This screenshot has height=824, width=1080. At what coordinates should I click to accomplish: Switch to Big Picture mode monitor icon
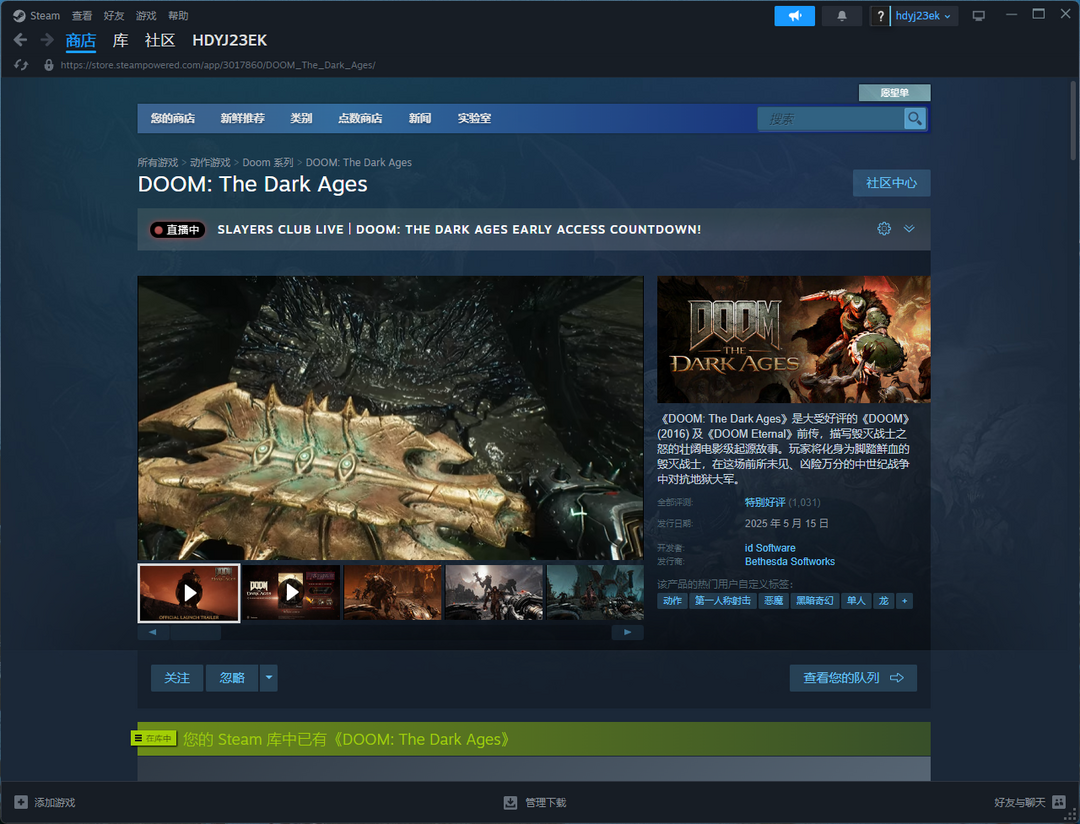pyautogui.click(x=978, y=16)
